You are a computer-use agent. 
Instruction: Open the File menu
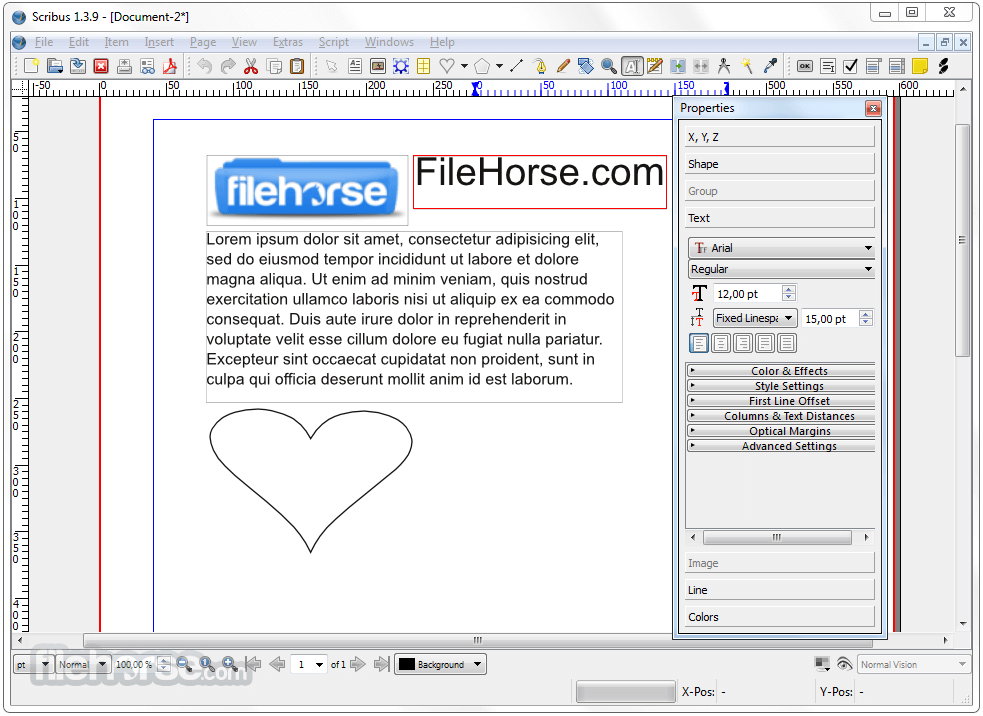pos(44,42)
